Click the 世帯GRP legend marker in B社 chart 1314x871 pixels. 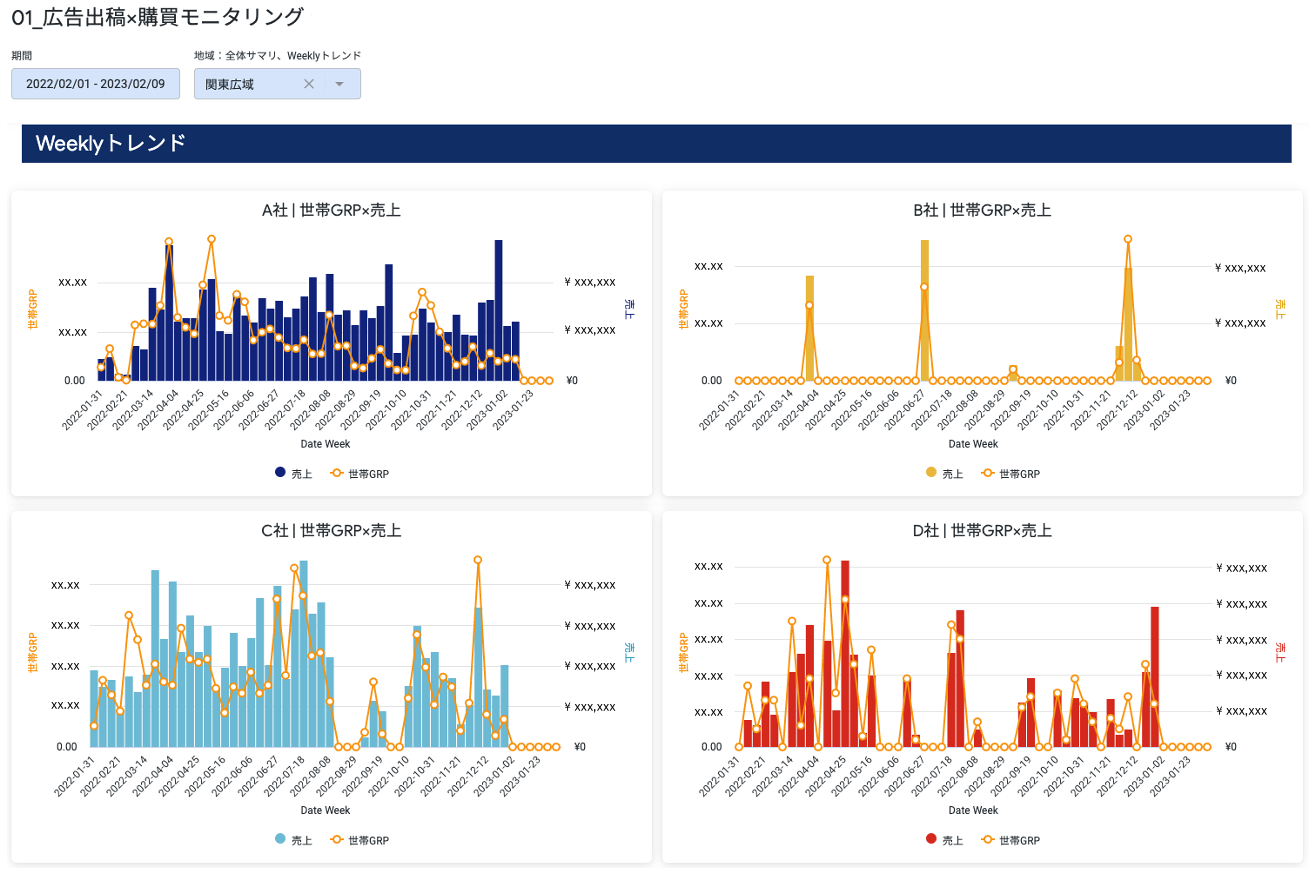(x=988, y=473)
